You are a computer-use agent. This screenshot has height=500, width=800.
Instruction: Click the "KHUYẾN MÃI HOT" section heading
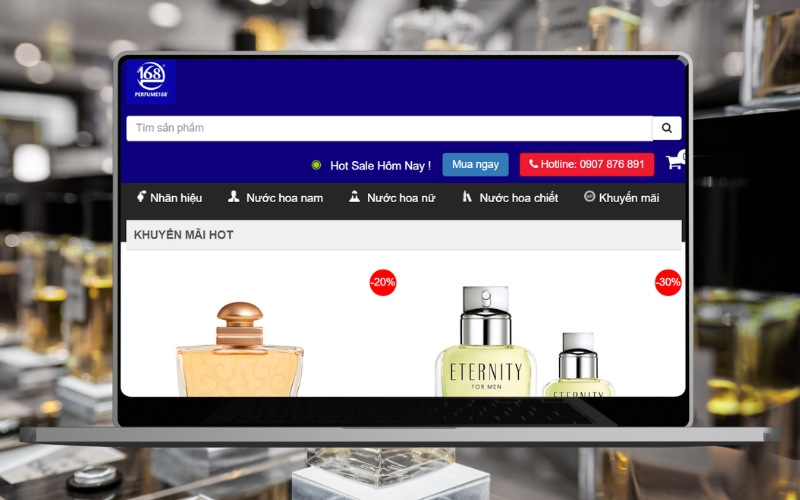point(184,235)
